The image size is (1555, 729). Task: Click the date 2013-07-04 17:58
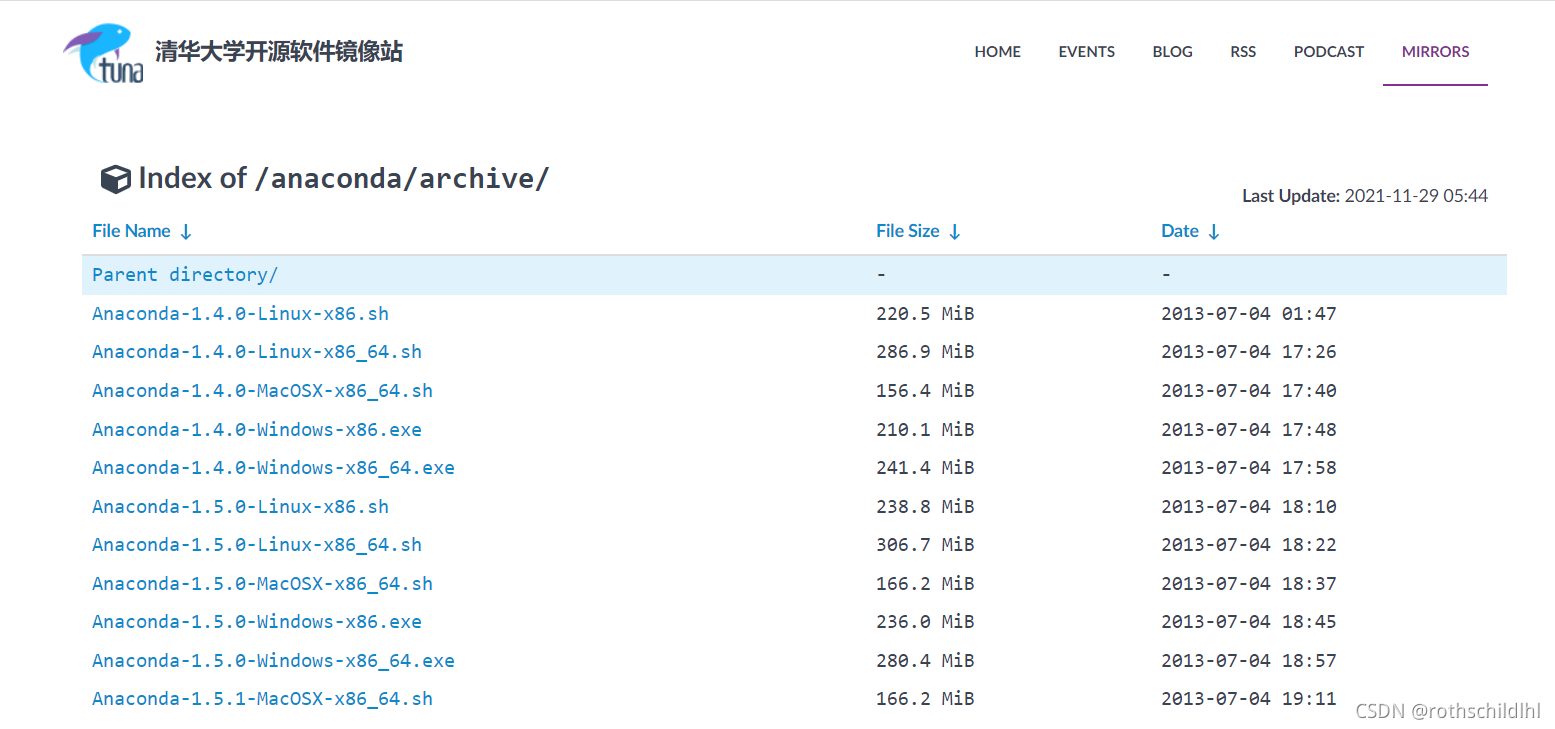coord(1249,467)
